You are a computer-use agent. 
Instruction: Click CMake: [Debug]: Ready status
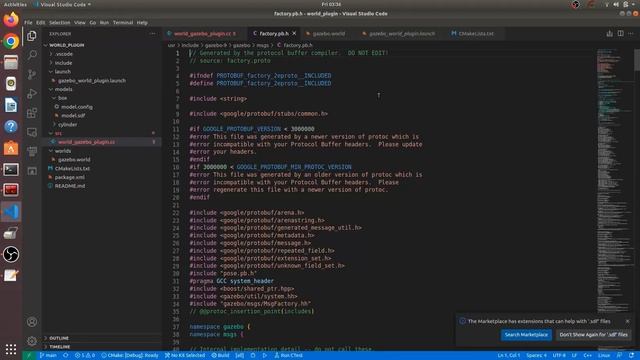(130, 356)
